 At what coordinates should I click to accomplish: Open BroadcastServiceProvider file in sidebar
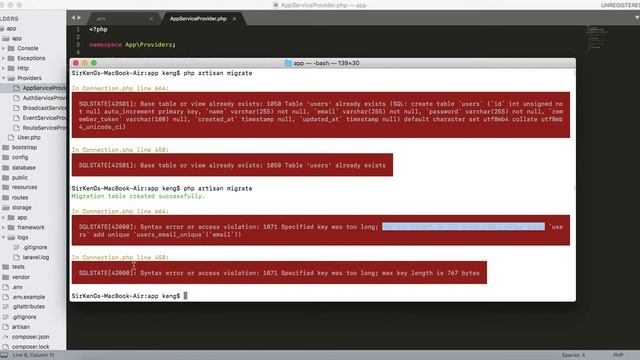pos(44,108)
